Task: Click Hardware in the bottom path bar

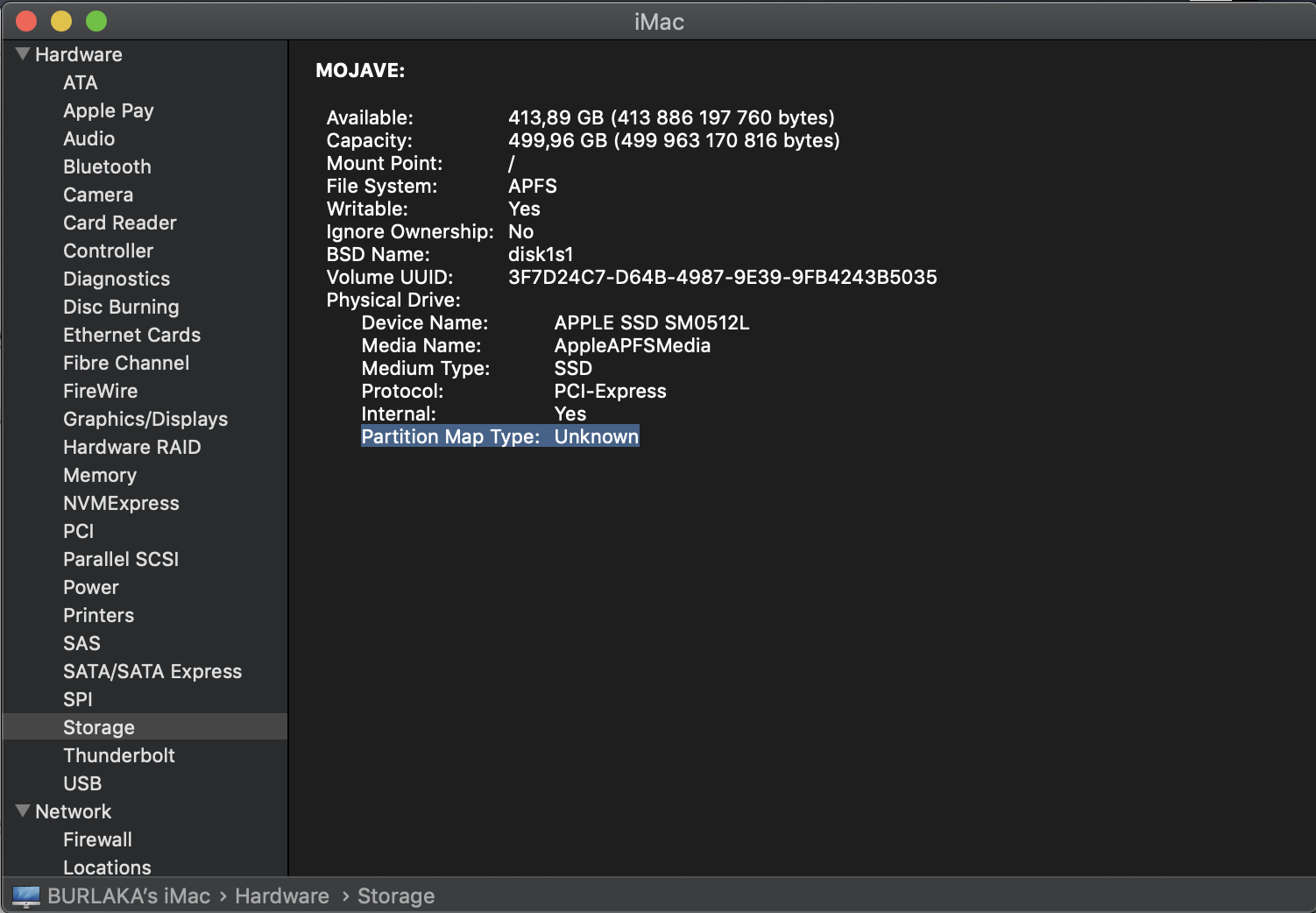Action: coord(282,896)
